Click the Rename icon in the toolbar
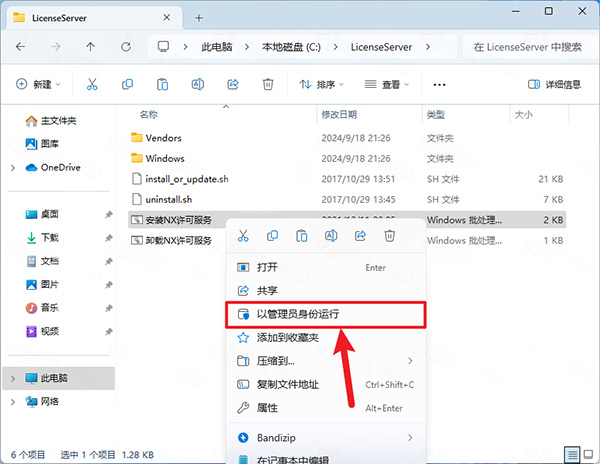600x464 pixels. [x=197, y=84]
